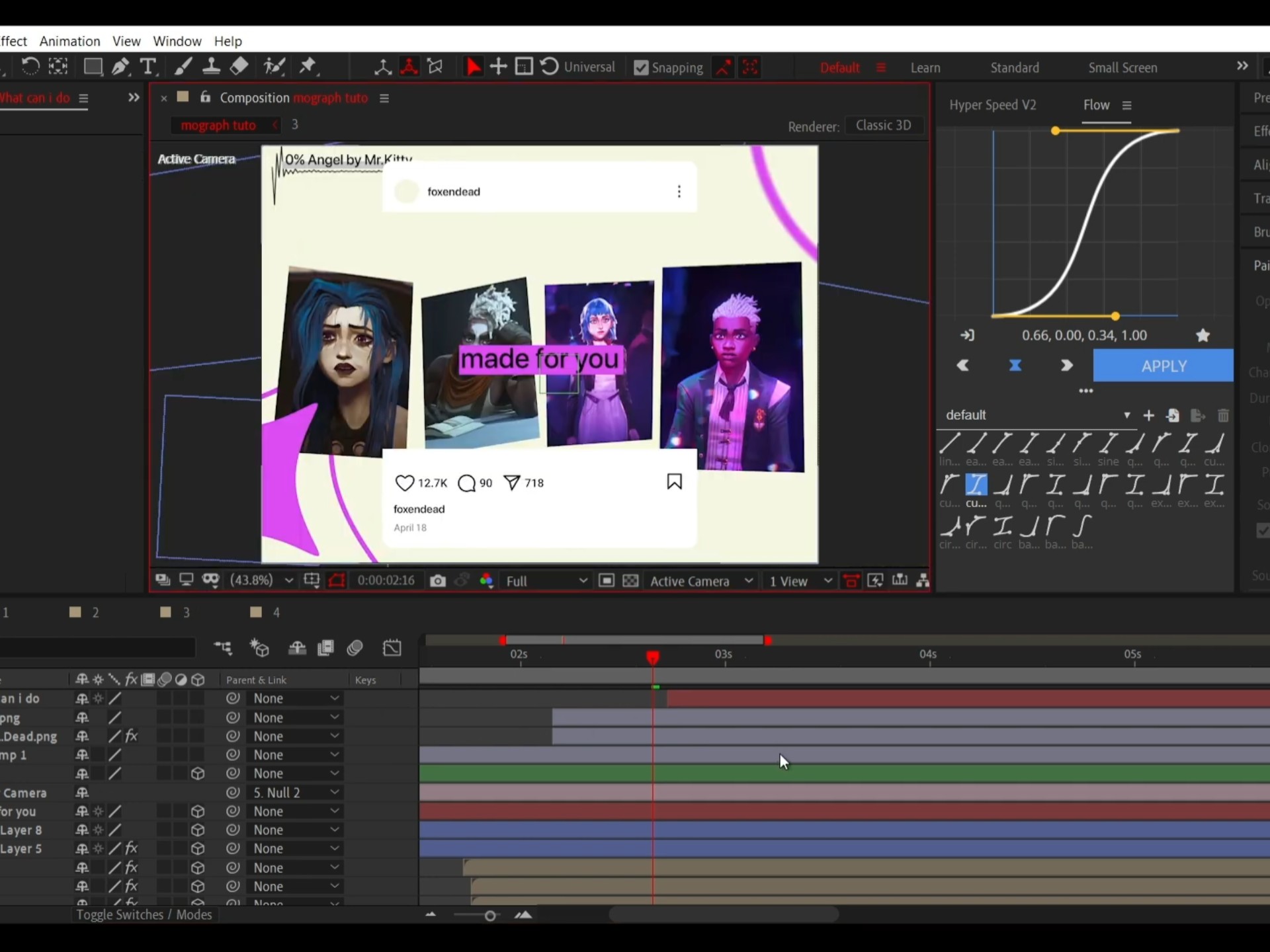The image size is (1270, 952).
Task: Toggle effects fx switch on Layer 5
Action: [131, 848]
